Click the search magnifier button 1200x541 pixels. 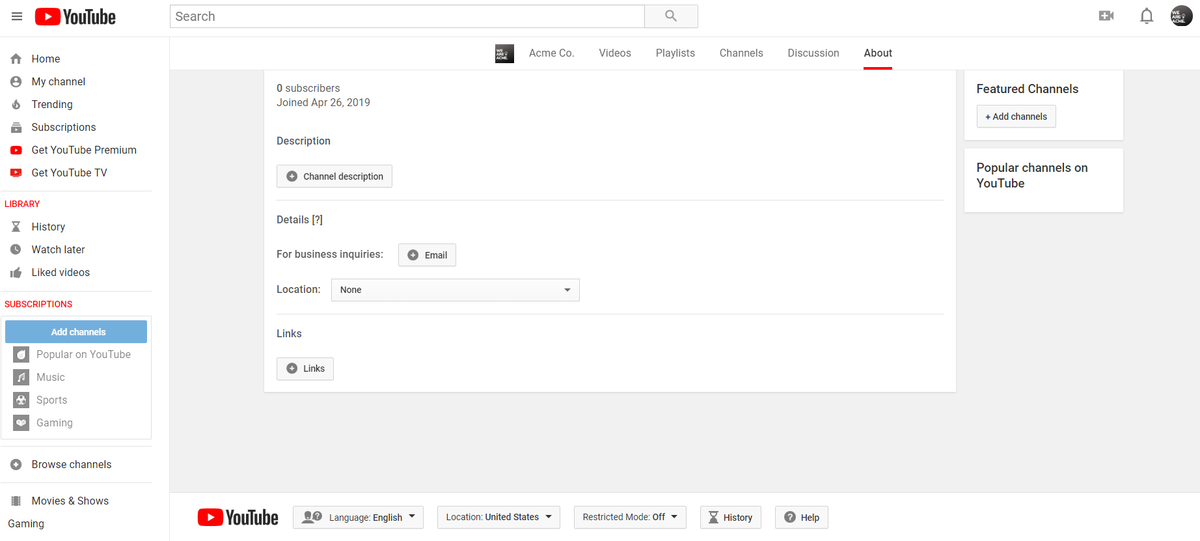coord(671,16)
